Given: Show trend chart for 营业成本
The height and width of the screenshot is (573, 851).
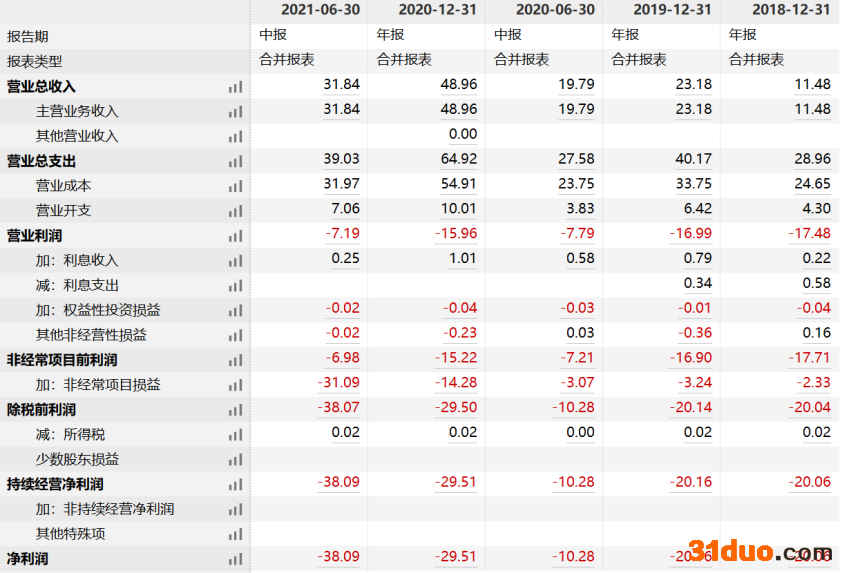Looking at the screenshot, I should coord(235,186).
